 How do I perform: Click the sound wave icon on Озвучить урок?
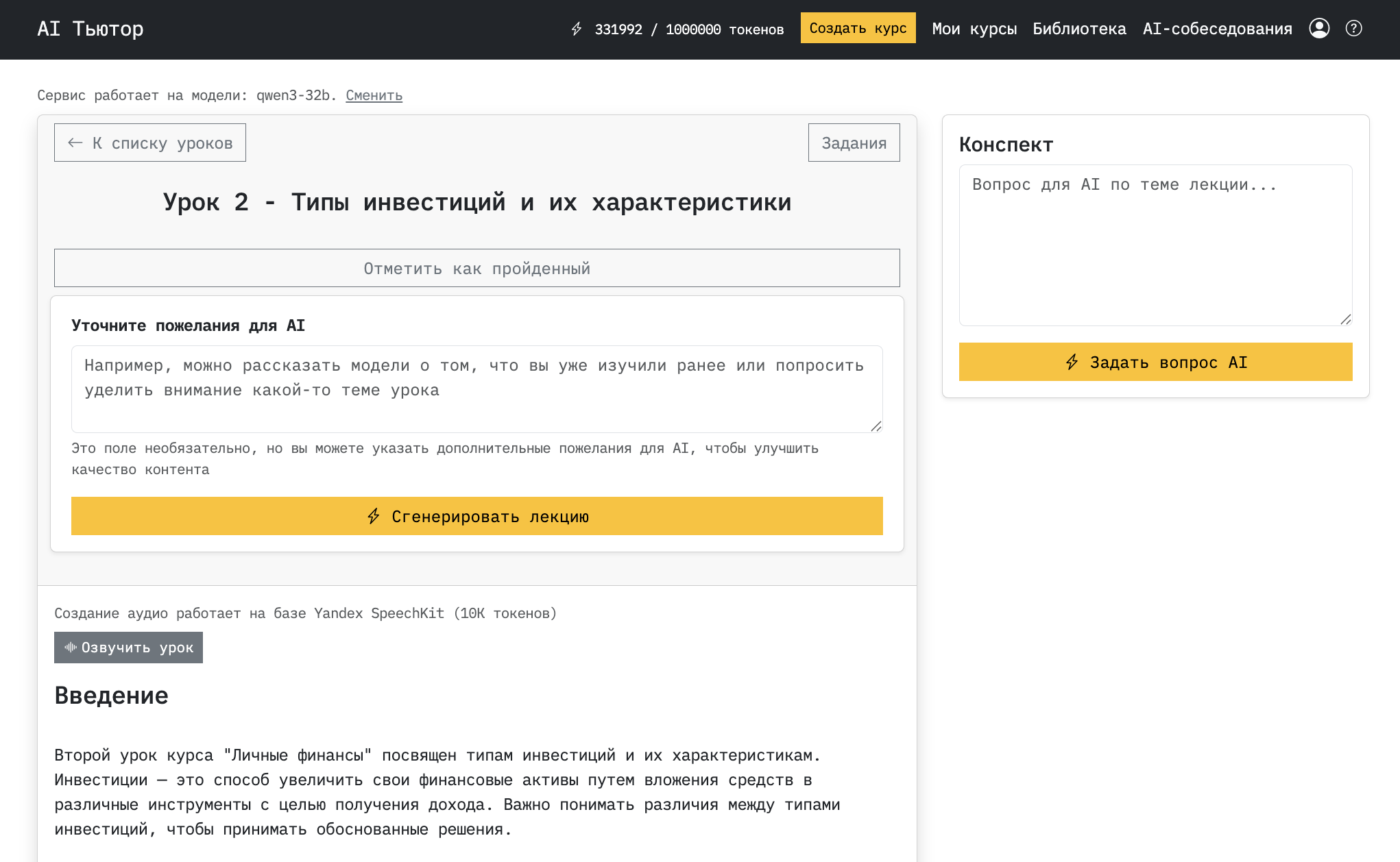pyautogui.click(x=71, y=647)
